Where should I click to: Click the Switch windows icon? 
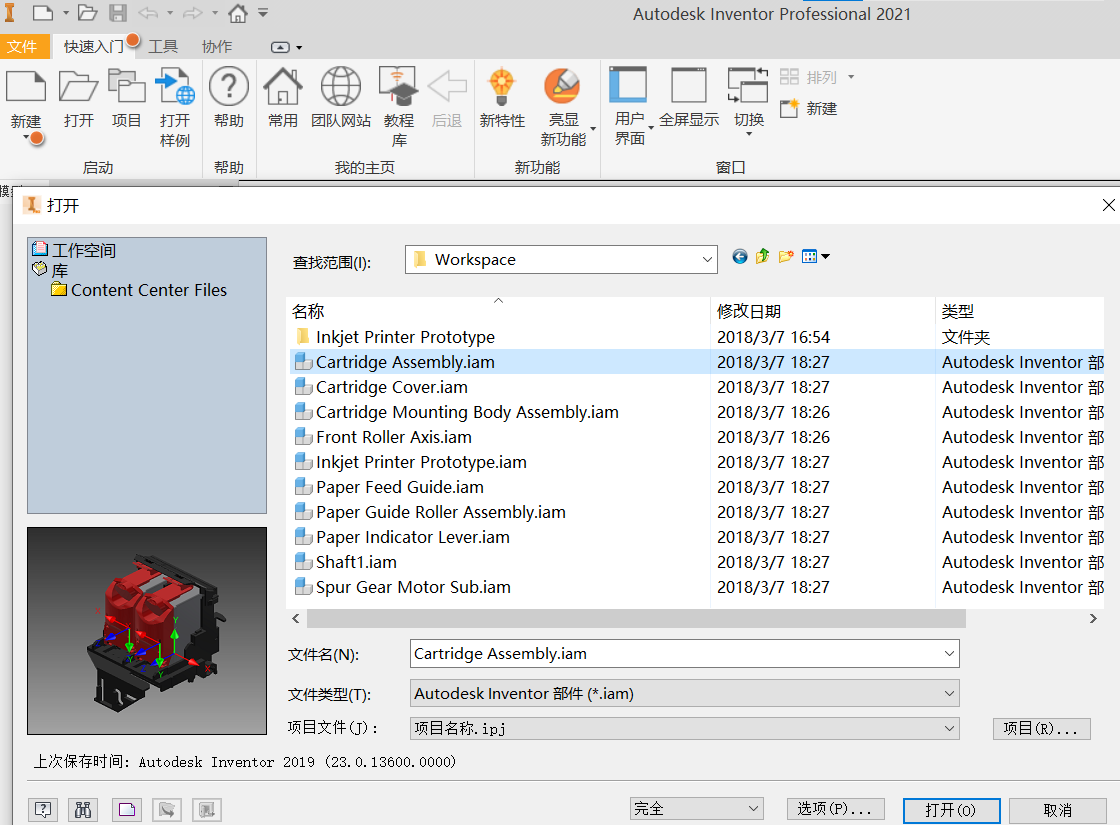click(748, 85)
